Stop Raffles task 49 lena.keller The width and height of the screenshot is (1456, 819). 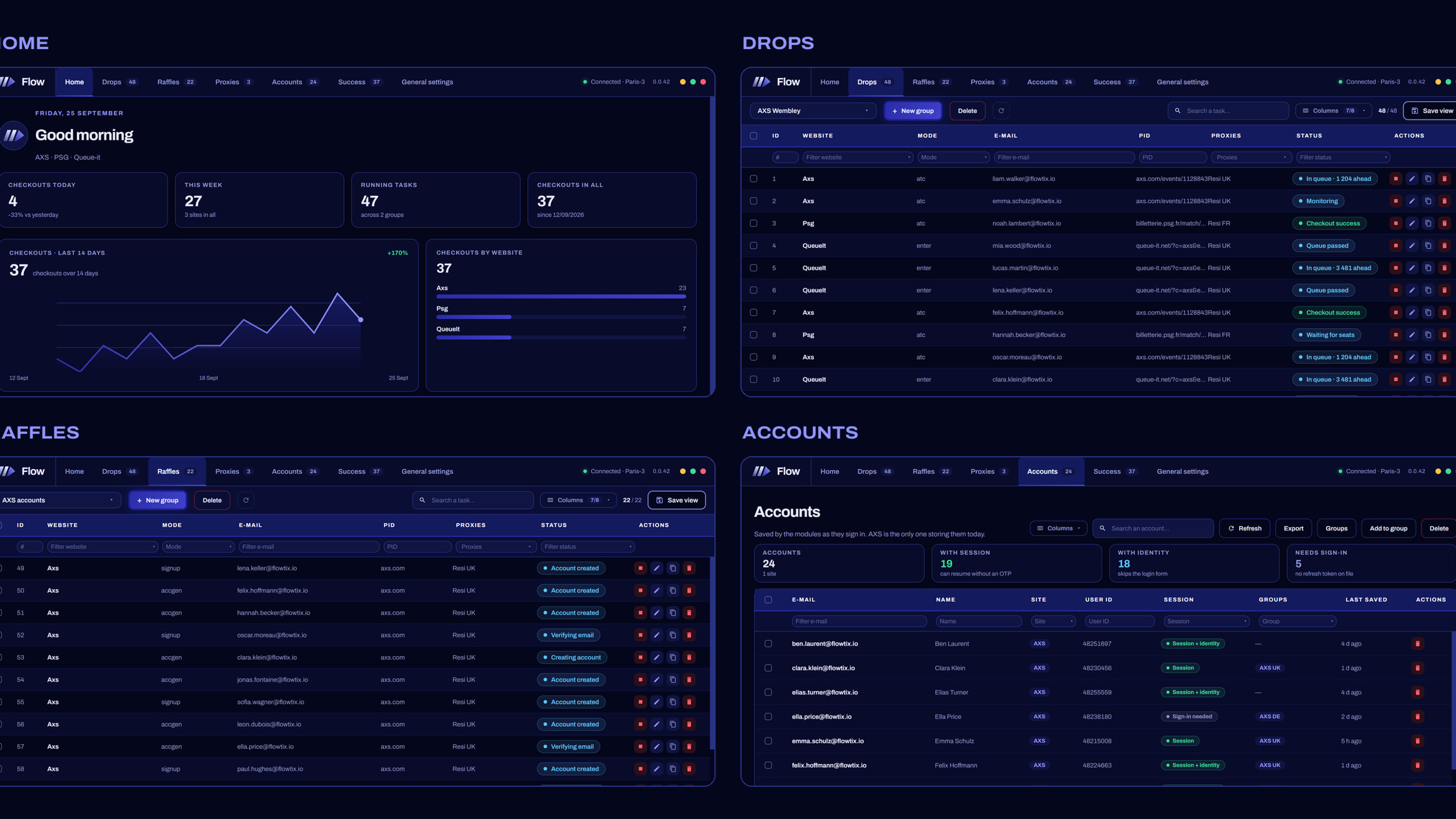point(640,568)
